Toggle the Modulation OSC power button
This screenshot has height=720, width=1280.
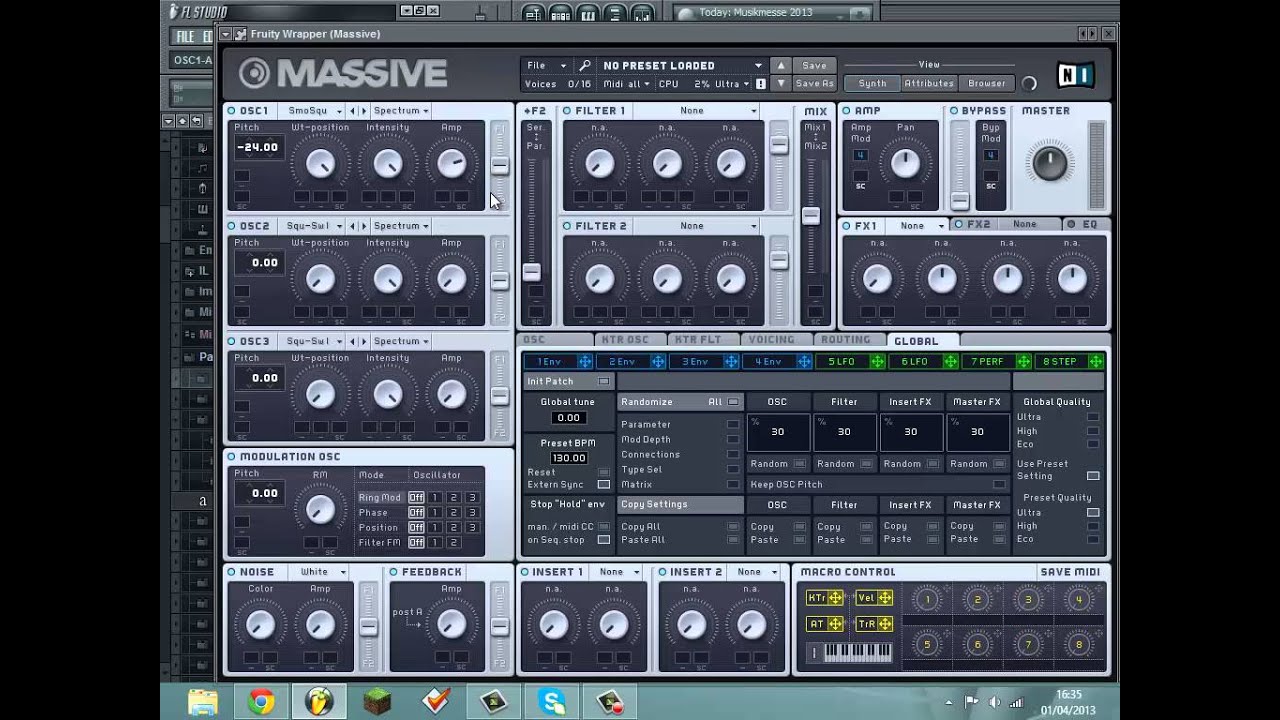(232, 457)
